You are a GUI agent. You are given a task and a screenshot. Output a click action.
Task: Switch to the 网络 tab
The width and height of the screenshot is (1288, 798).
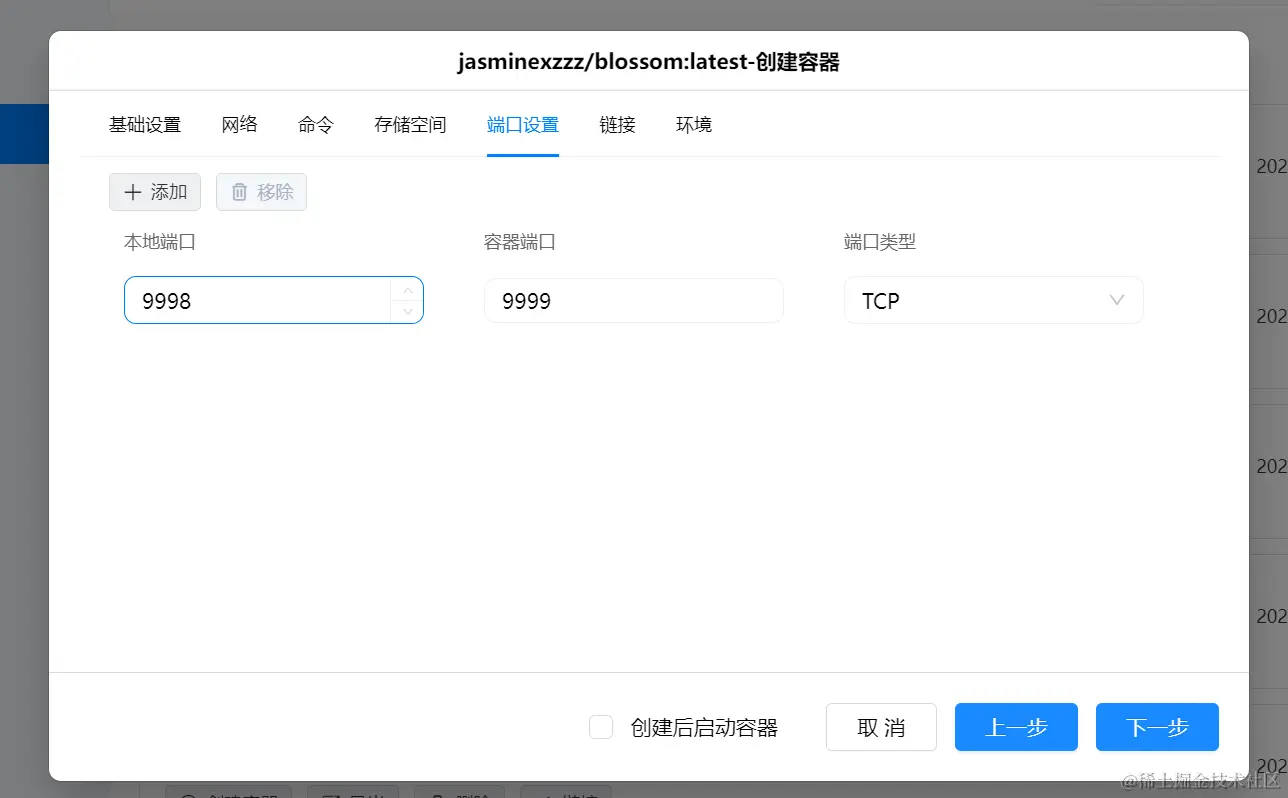point(239,124)
